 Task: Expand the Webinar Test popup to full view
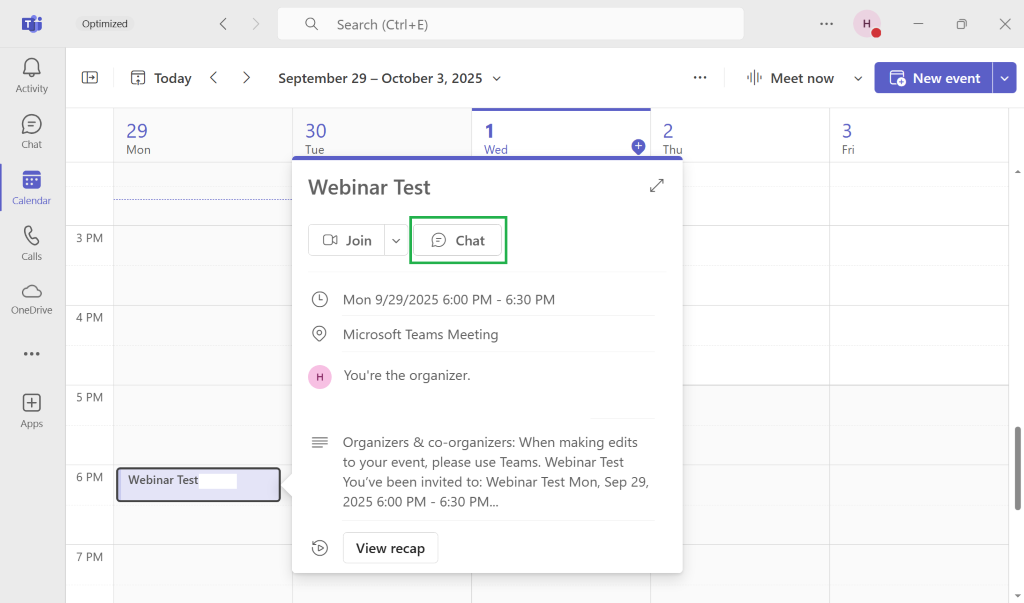(x=656, y=186)
